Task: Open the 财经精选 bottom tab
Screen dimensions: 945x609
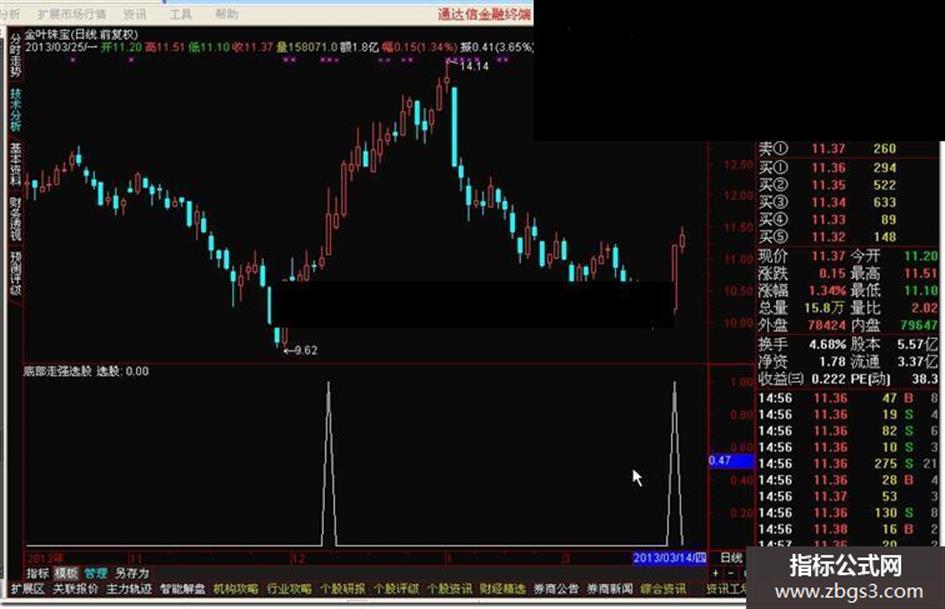Action: tap(503, 588)
